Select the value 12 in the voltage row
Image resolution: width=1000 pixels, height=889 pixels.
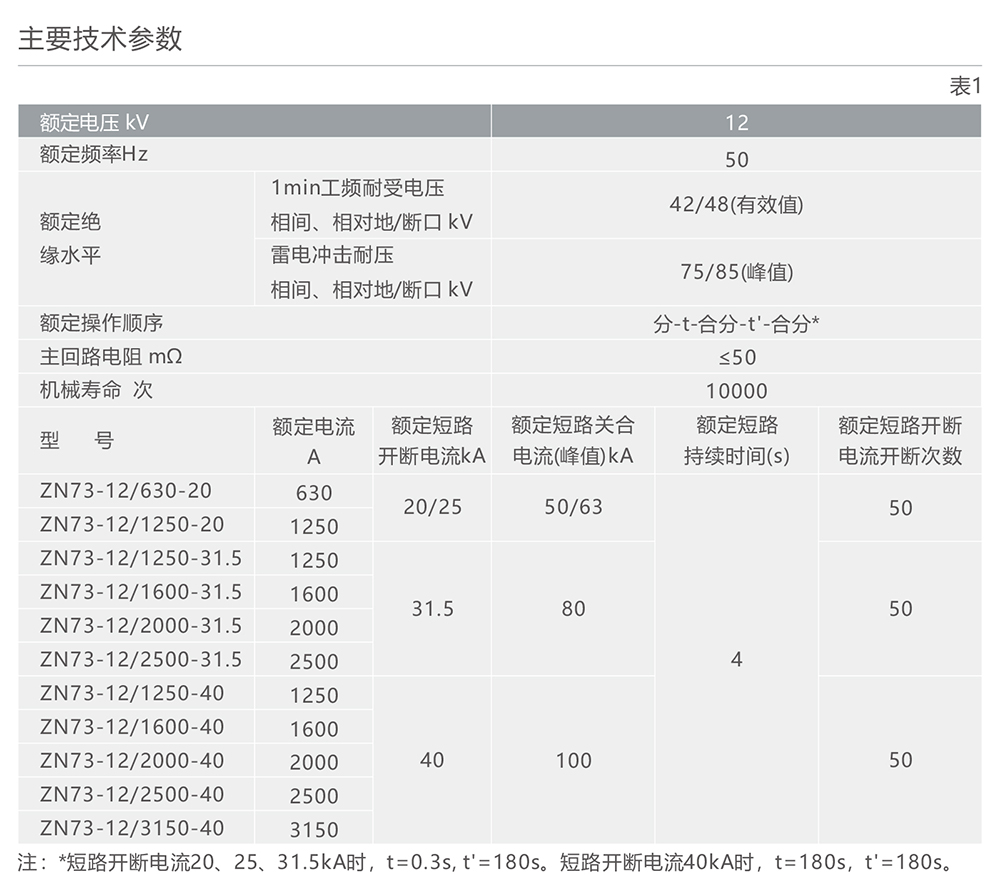pyautogui.click(x=738, y=122)
